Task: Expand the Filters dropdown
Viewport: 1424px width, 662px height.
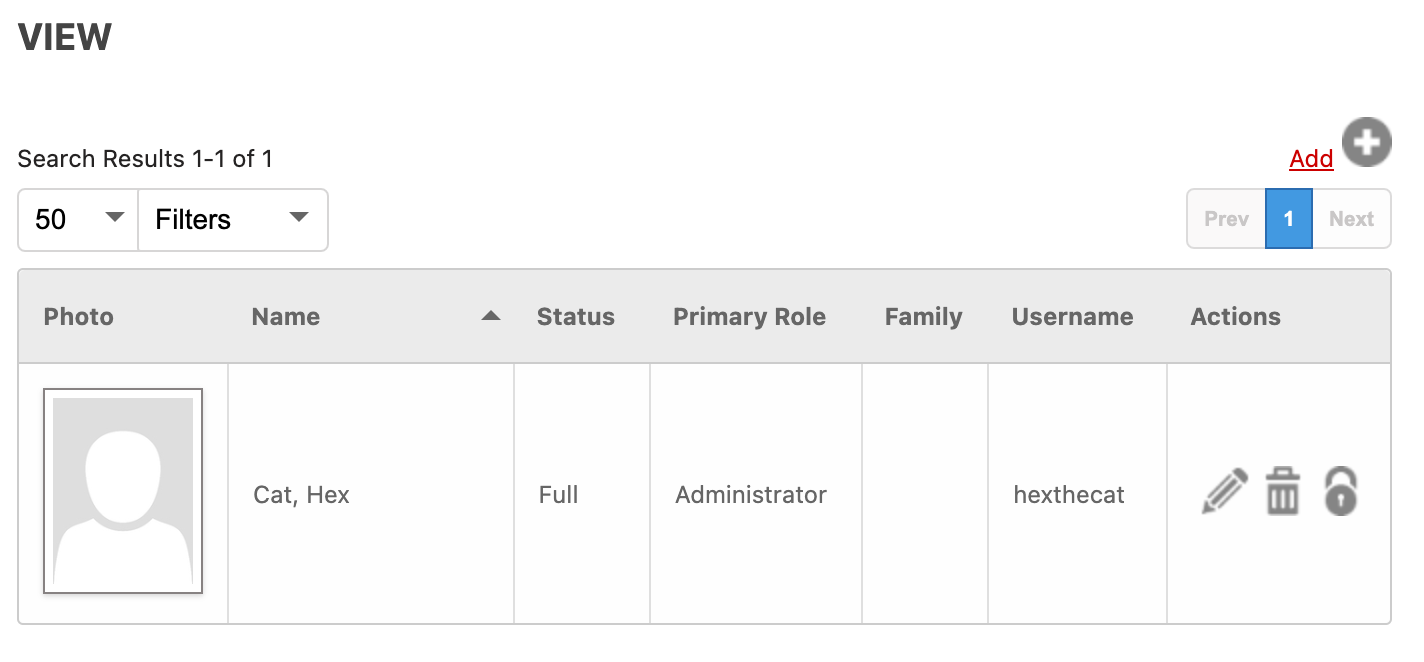Action: pos(233,220)
